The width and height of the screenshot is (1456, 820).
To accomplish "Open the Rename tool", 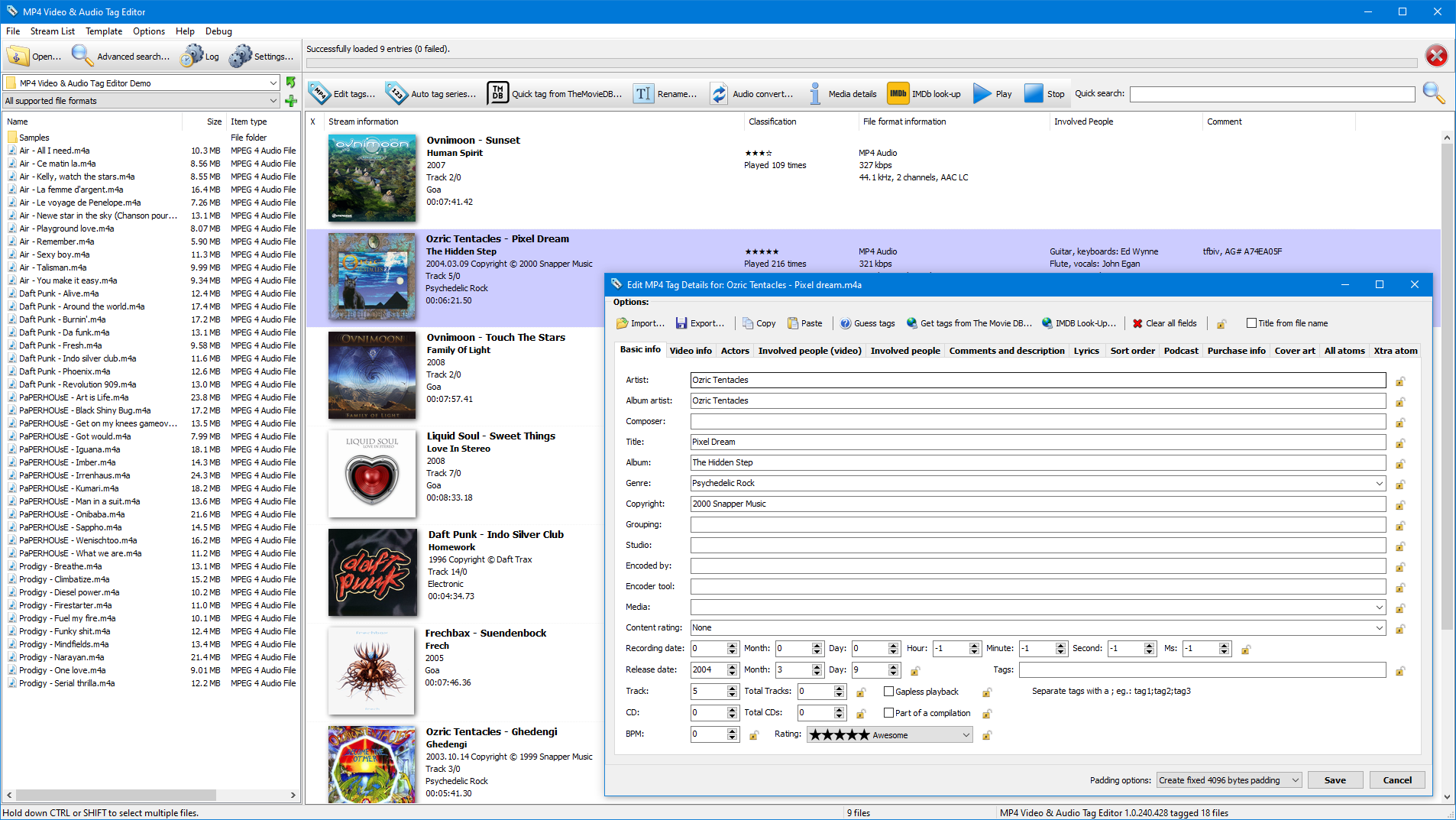I will (665, 94).
